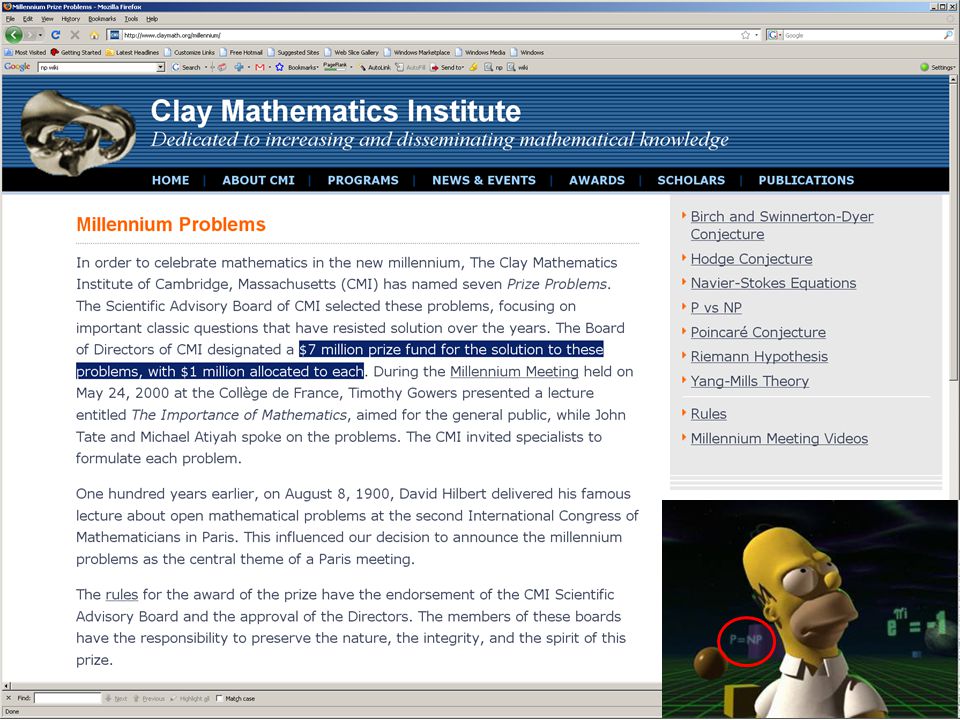
Task: Click the Find text input field
Action: [67, 698]
